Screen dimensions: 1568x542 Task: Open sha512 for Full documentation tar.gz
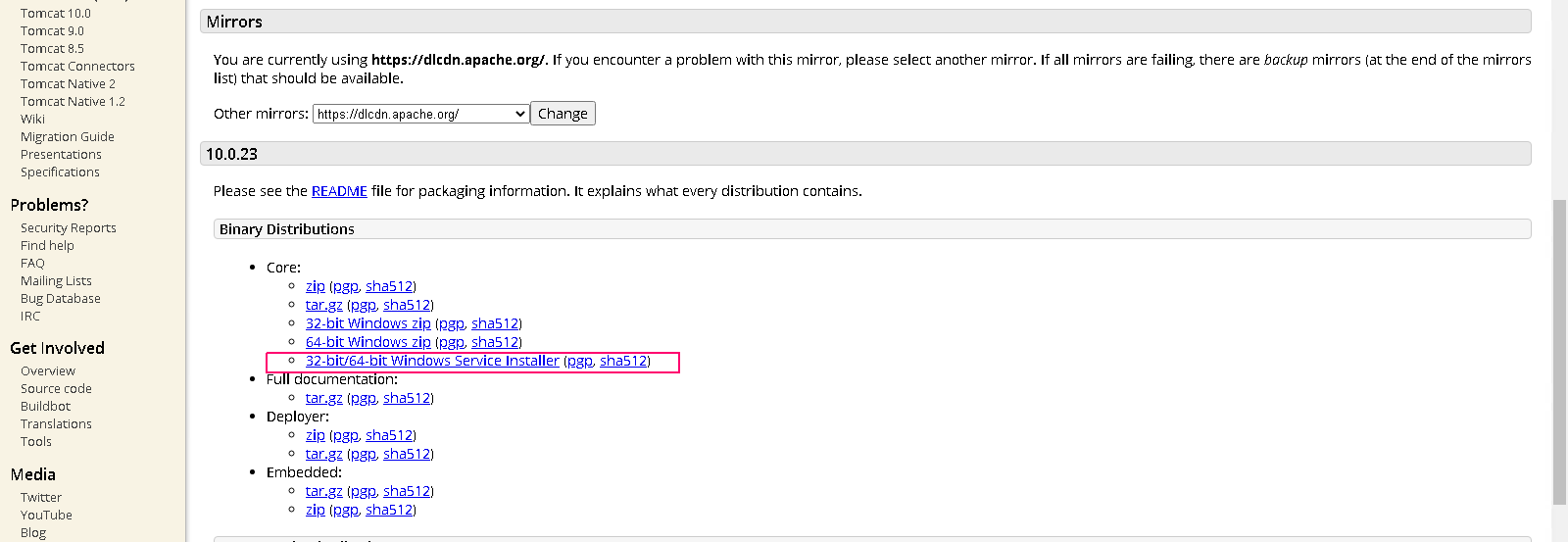pyautogui.click(x=407, y=398)
